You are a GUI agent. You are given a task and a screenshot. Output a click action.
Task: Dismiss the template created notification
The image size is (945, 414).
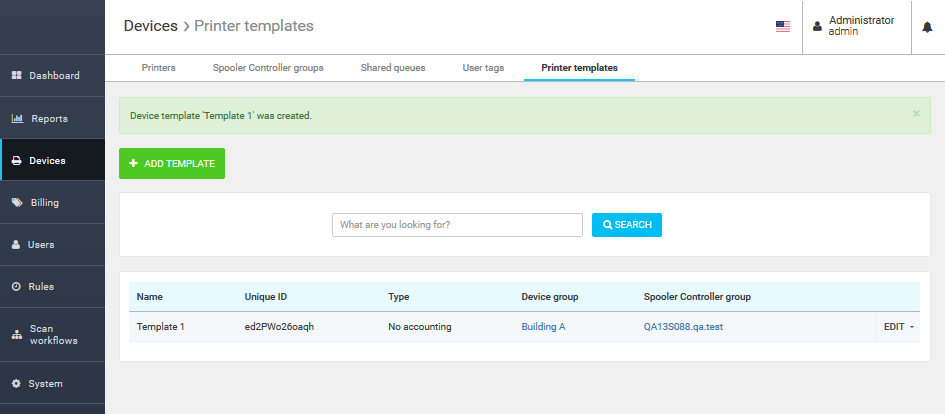click(x=916, y=114)
